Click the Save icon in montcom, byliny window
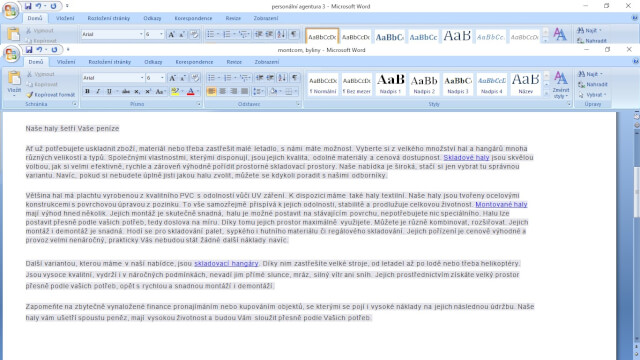The image size is (640, 360). click(x=29, y=50)
